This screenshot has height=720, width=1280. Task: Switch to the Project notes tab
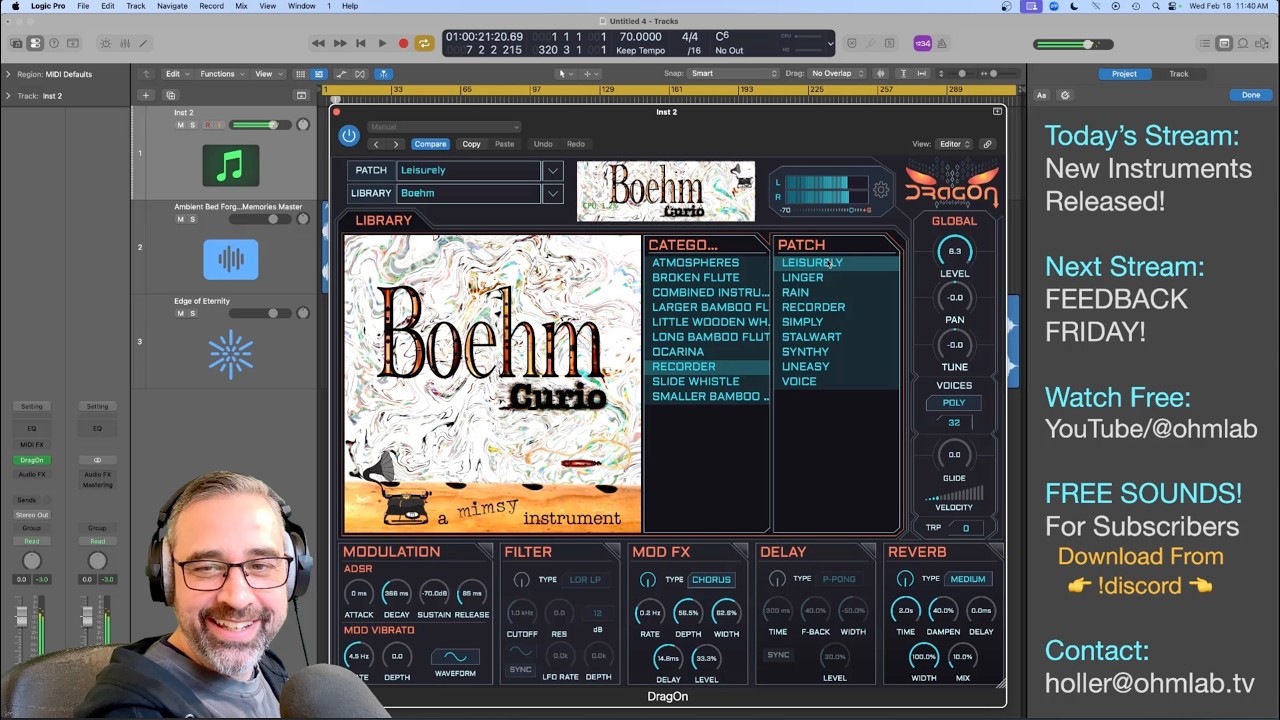tap(1124, 74)
